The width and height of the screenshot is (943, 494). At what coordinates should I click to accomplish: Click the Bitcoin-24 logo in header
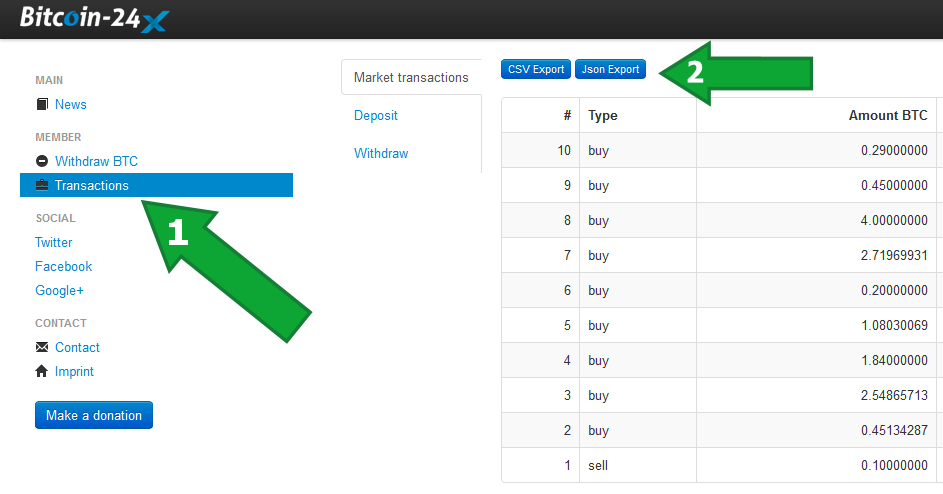[x=95, y=18]
